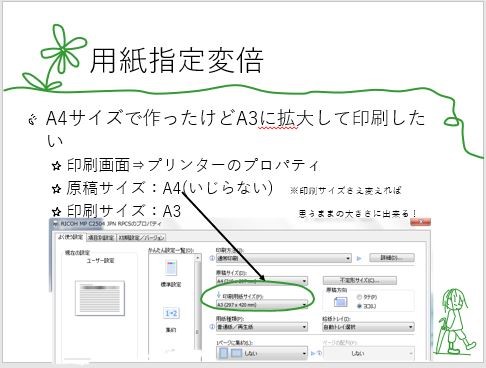The width and height of the screenshot is (486, 368).
Task: Open the 印刷用紙サイズ dropdown showing A3
Action: (x=262, y=305)
